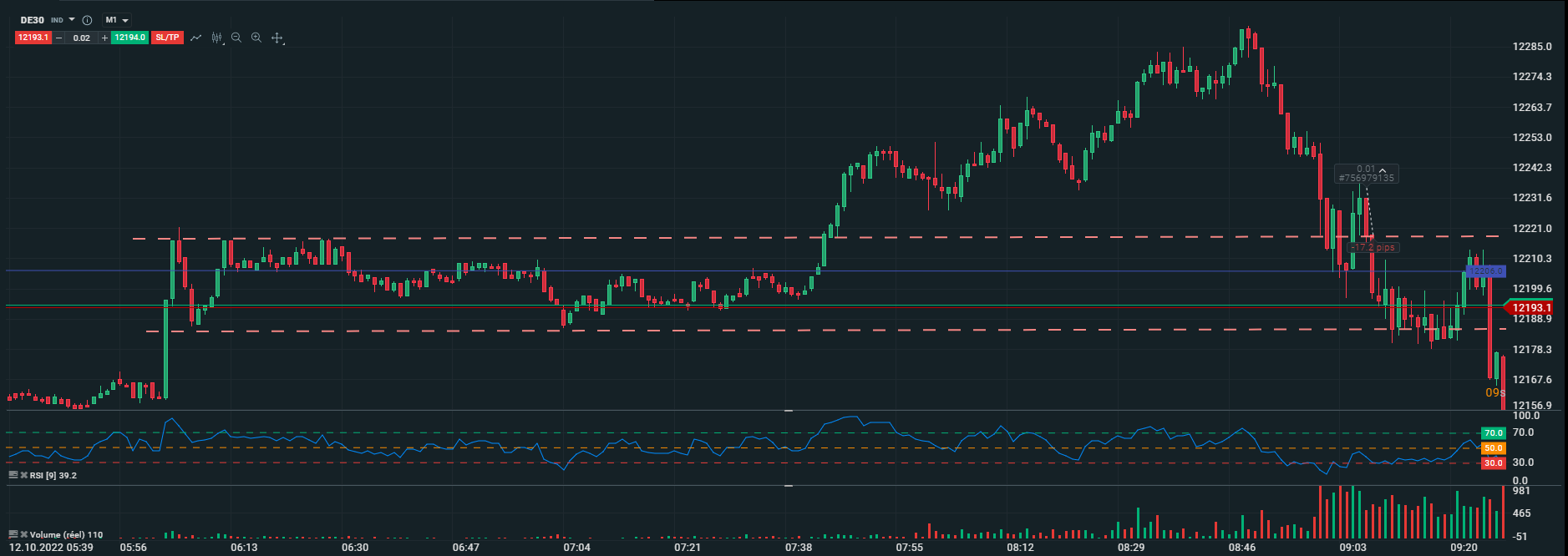Remove the Volume indicator with the X icon
Image resolution: width=1568 pixels, height=556 pixels.
pyautogui.click(x=24, y=534)
